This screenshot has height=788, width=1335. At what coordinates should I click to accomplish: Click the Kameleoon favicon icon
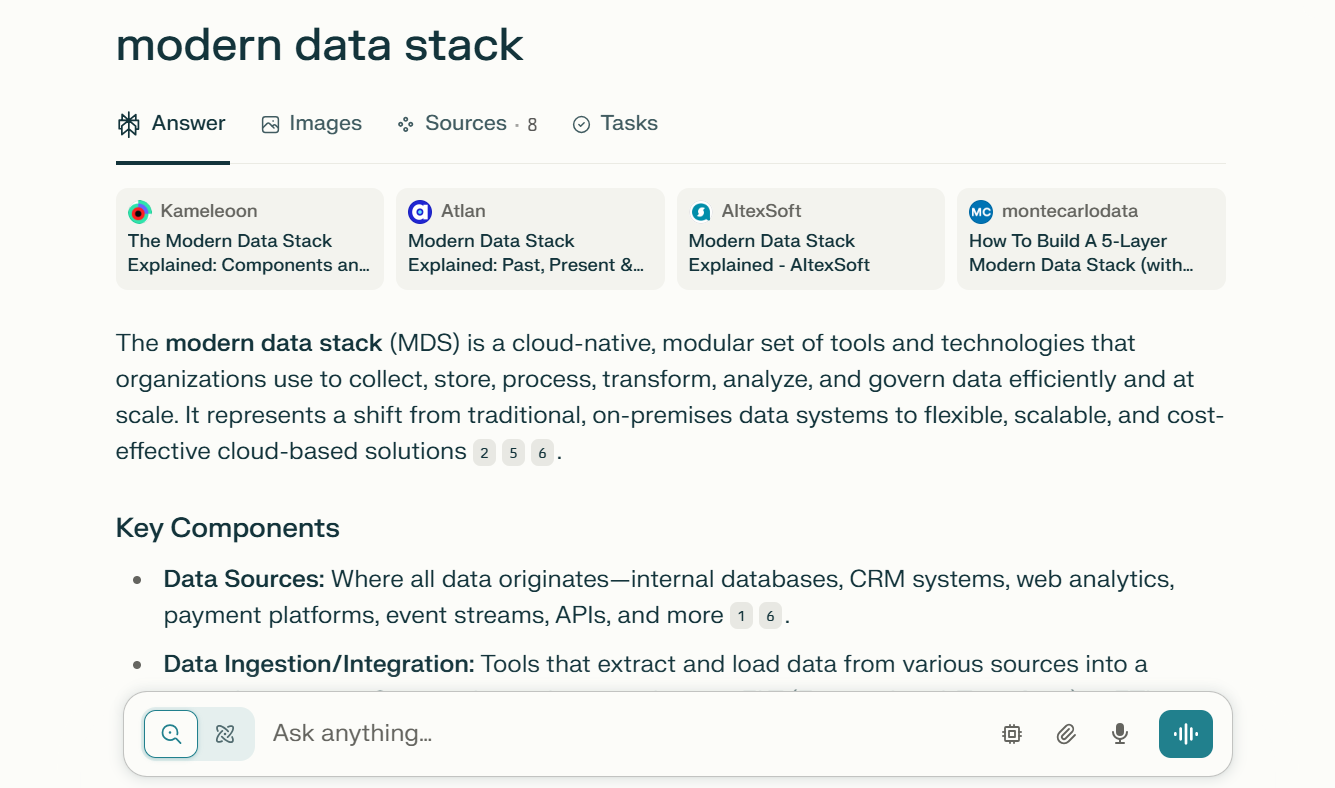[x=140, y=212]
